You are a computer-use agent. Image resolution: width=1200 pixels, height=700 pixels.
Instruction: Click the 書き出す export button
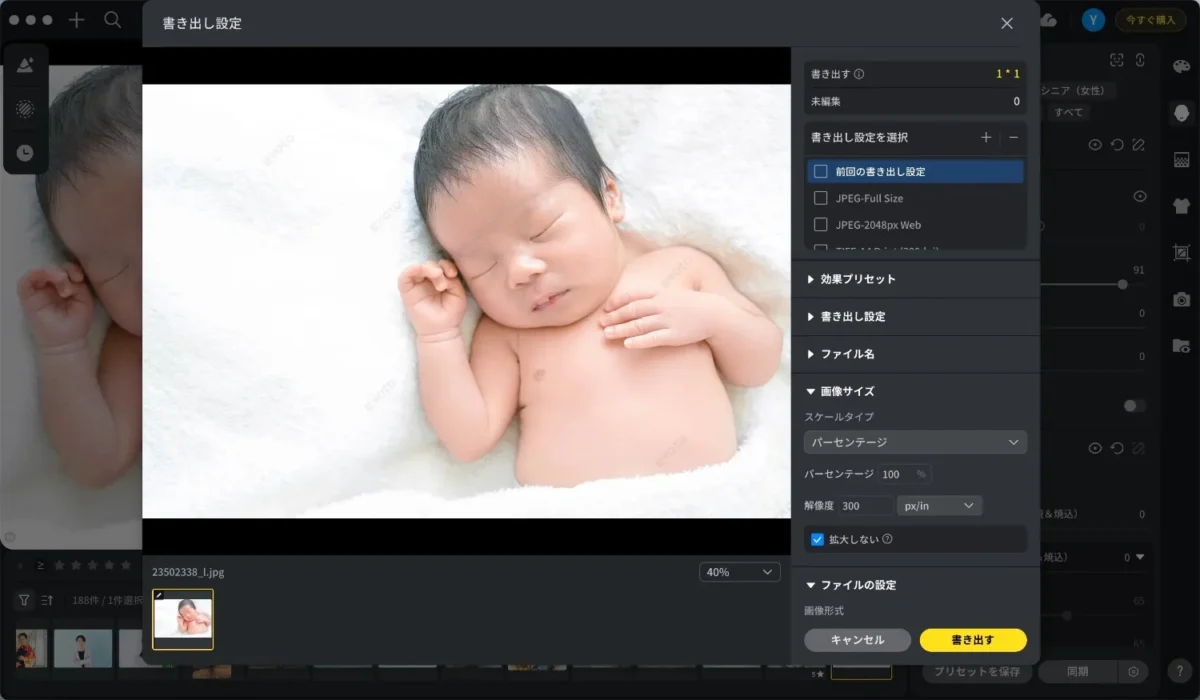(x=973, y=640)
